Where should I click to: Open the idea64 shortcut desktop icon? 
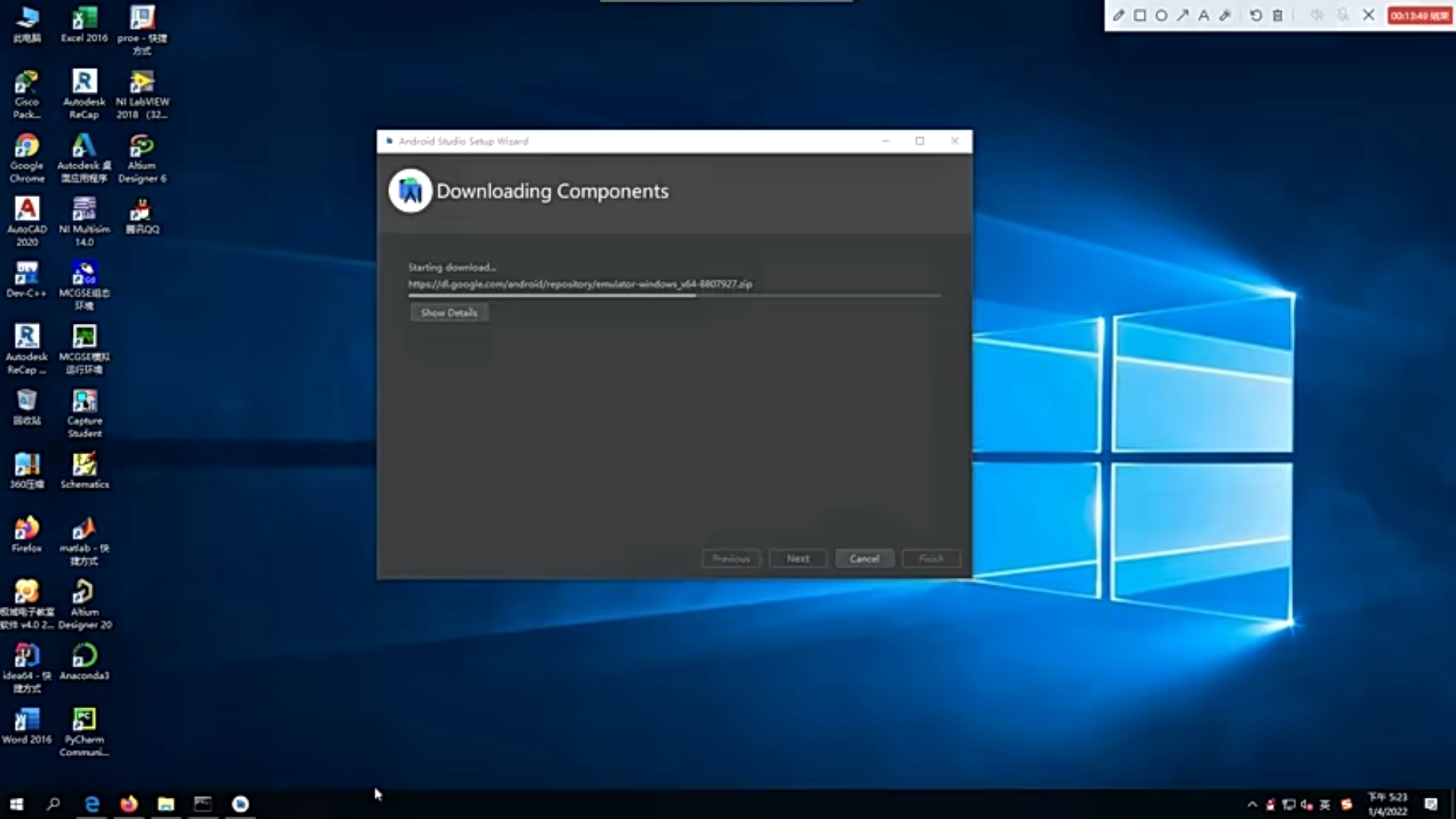click(x=27, y=667)
